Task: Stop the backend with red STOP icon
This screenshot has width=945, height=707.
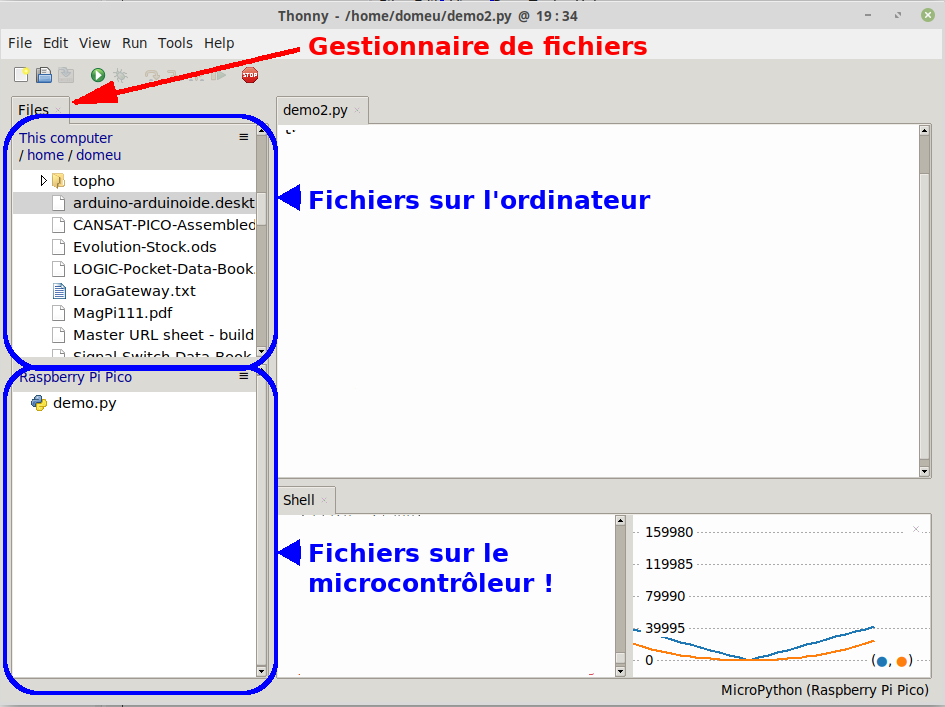Action: click(x=250, y=75)
